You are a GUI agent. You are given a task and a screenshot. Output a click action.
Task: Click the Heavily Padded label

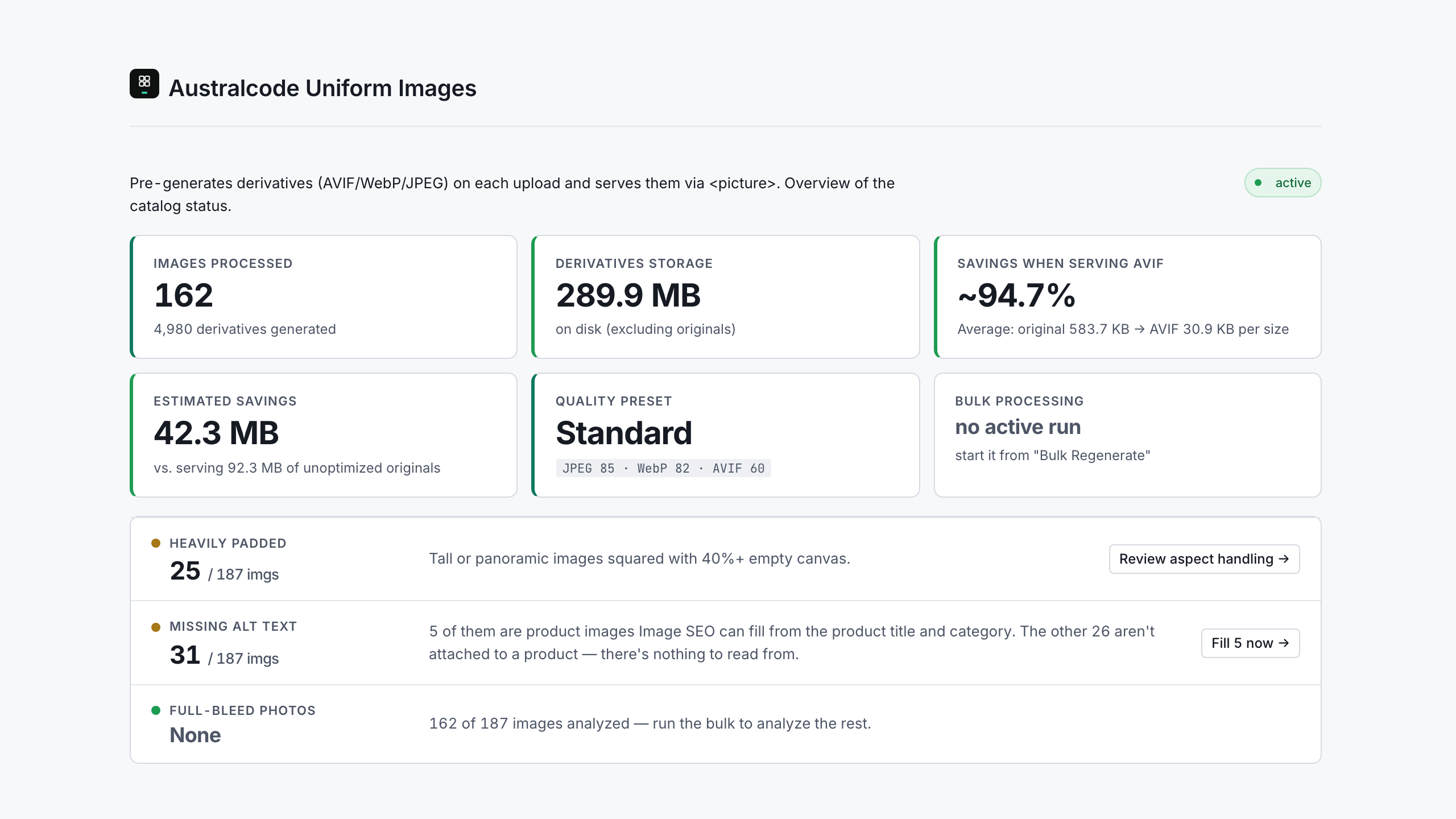pos(227,543)
